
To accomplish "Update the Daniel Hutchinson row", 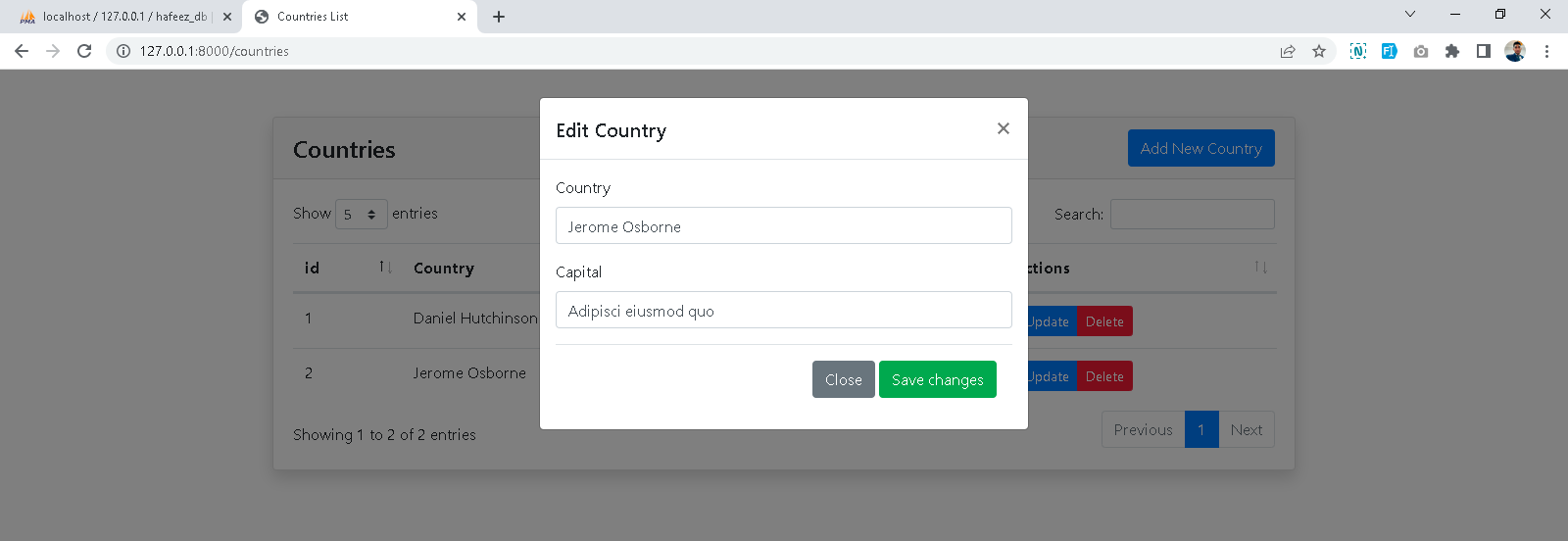I will 1052,321.
